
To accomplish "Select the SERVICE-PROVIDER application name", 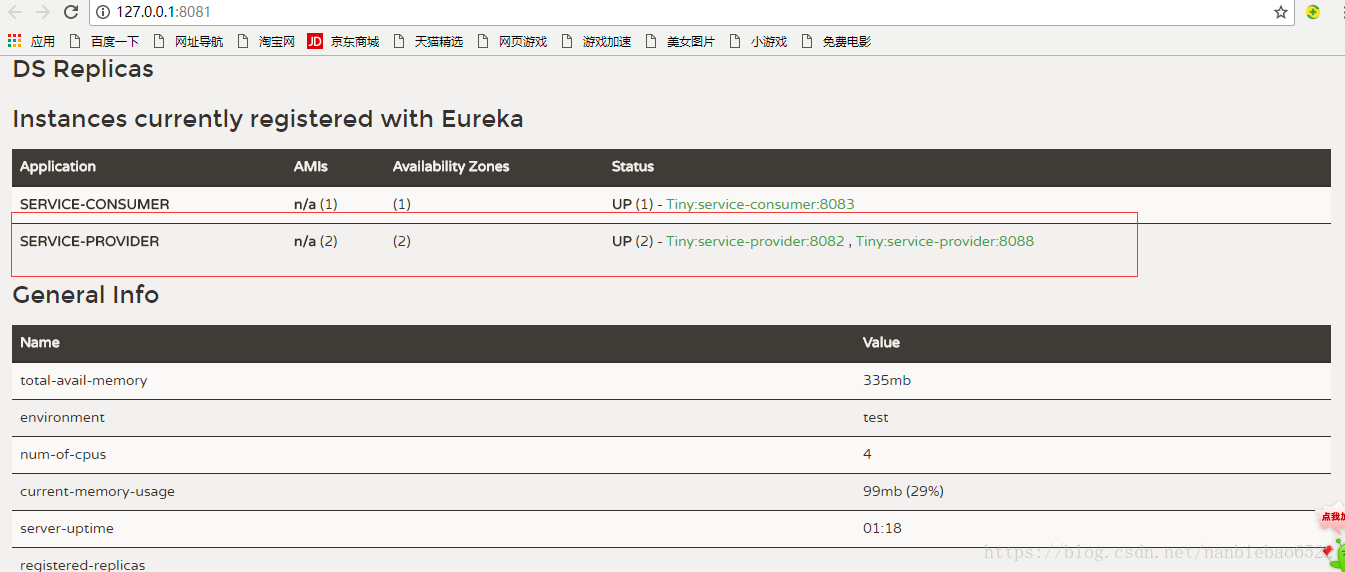I will coord(90,241).
